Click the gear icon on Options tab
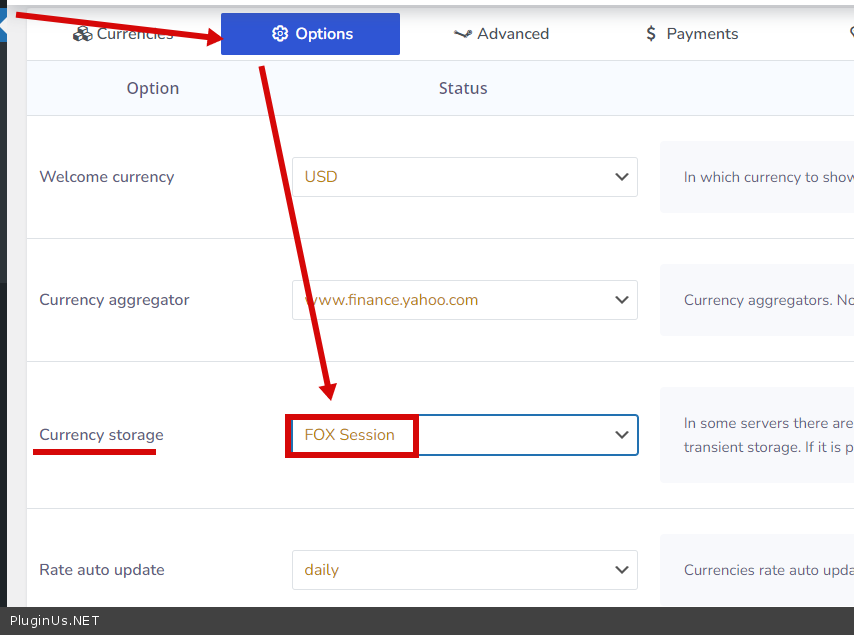Image resolution: width=854 pixels, height=635 pixels. pos(280,34)
